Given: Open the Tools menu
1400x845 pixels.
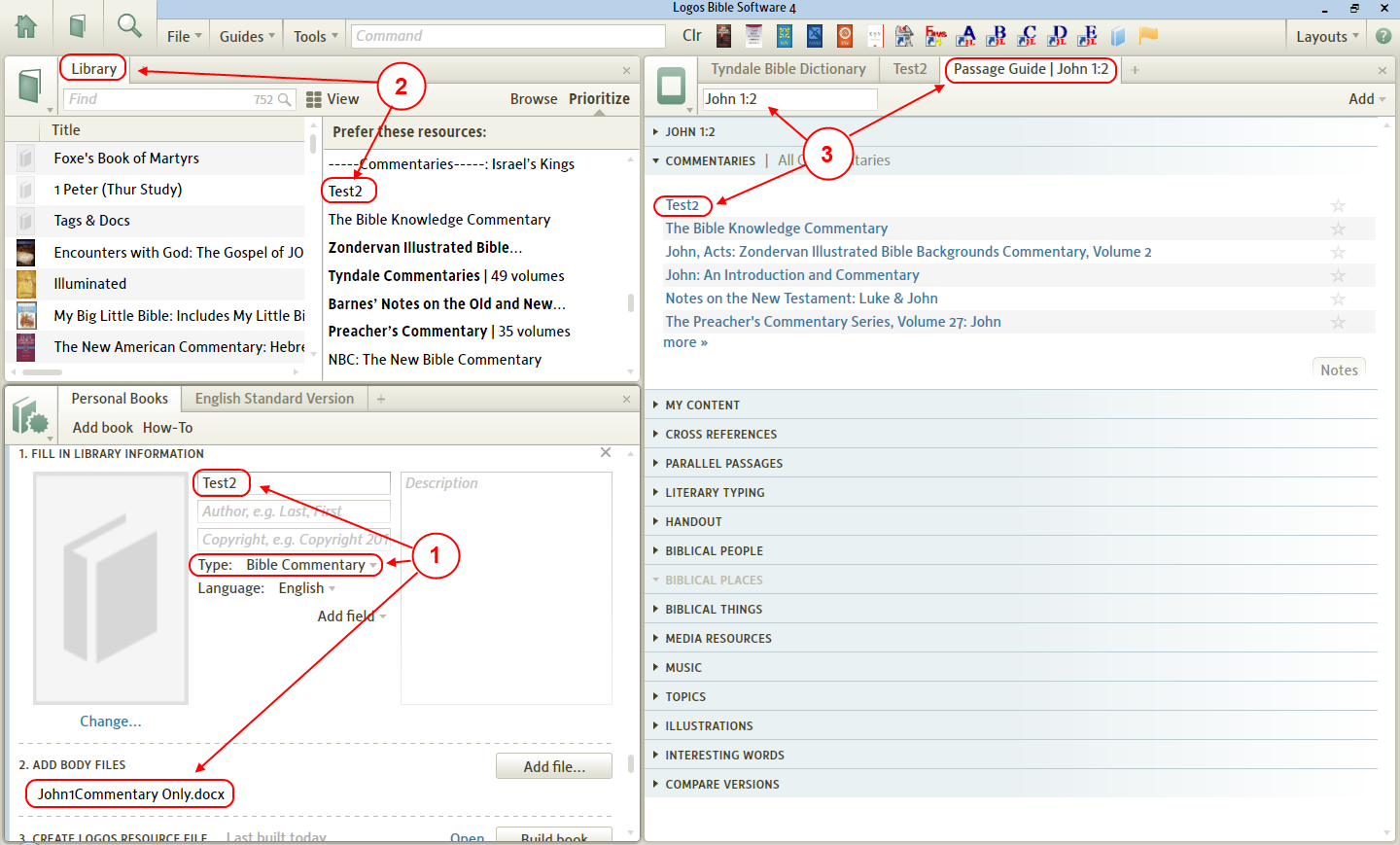Looking at the screenshot, I should (x=316, y=36).
